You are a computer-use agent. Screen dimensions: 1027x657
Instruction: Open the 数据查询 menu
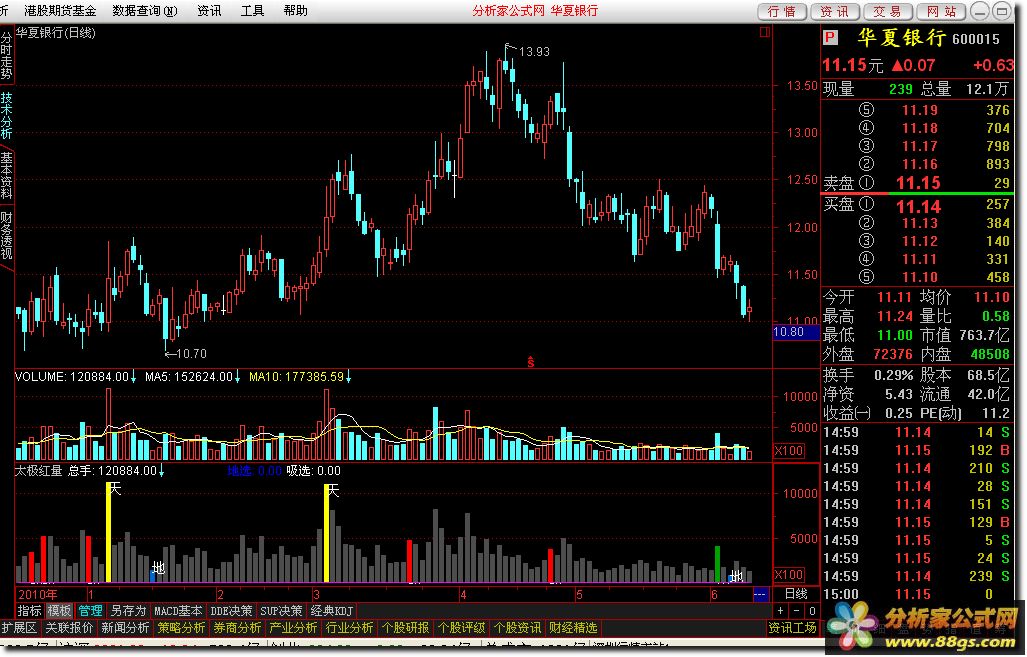(144, 10)
